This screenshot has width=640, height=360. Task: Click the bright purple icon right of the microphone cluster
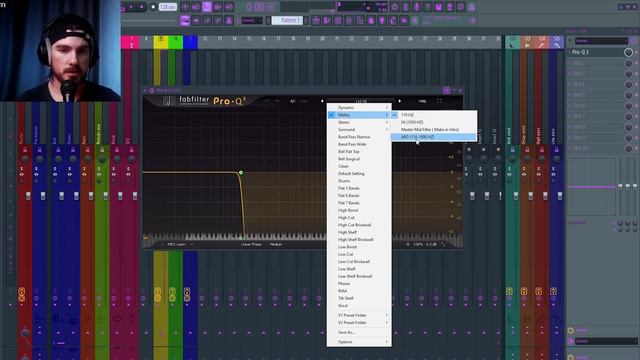point(438,7)
